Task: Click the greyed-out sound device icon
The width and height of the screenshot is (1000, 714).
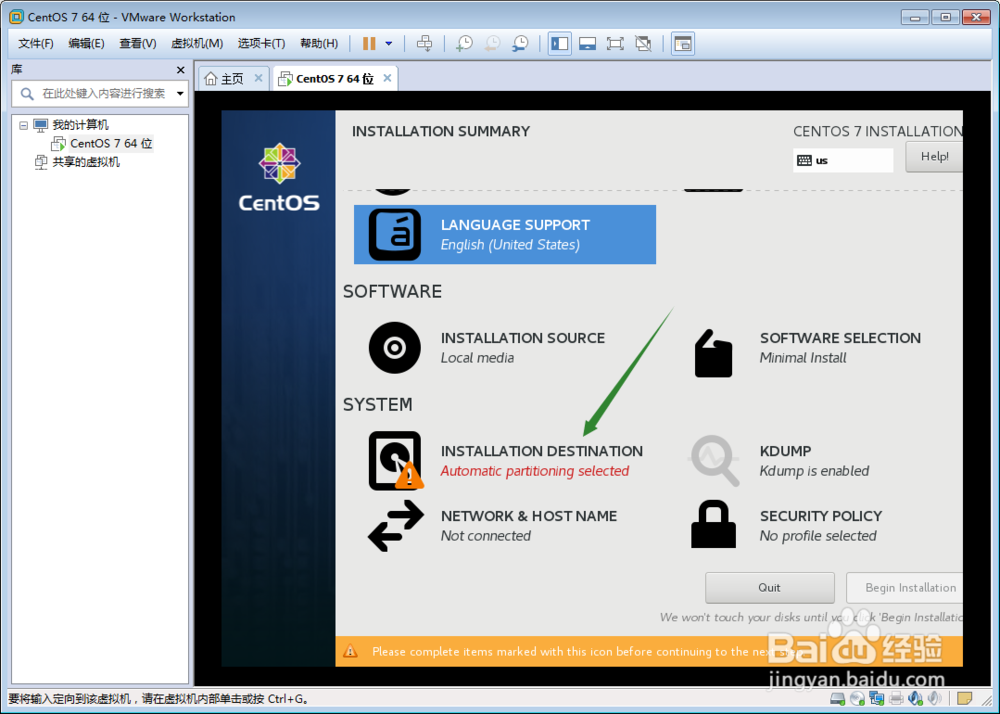Action: point(934,699)
